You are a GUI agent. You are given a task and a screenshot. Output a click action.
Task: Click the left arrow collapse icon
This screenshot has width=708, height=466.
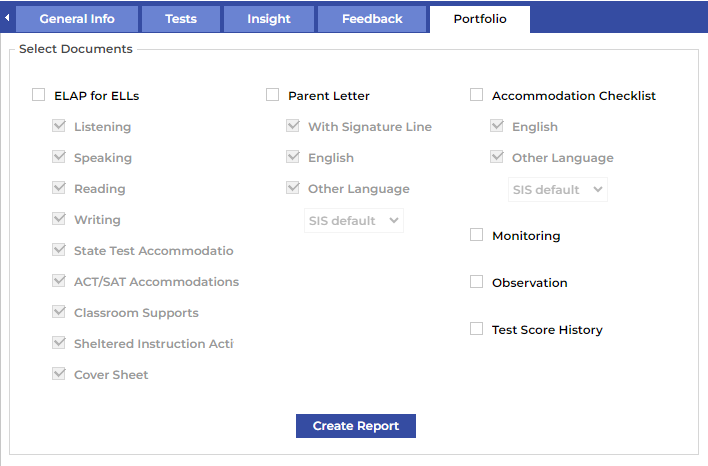[x=7, y=18]
